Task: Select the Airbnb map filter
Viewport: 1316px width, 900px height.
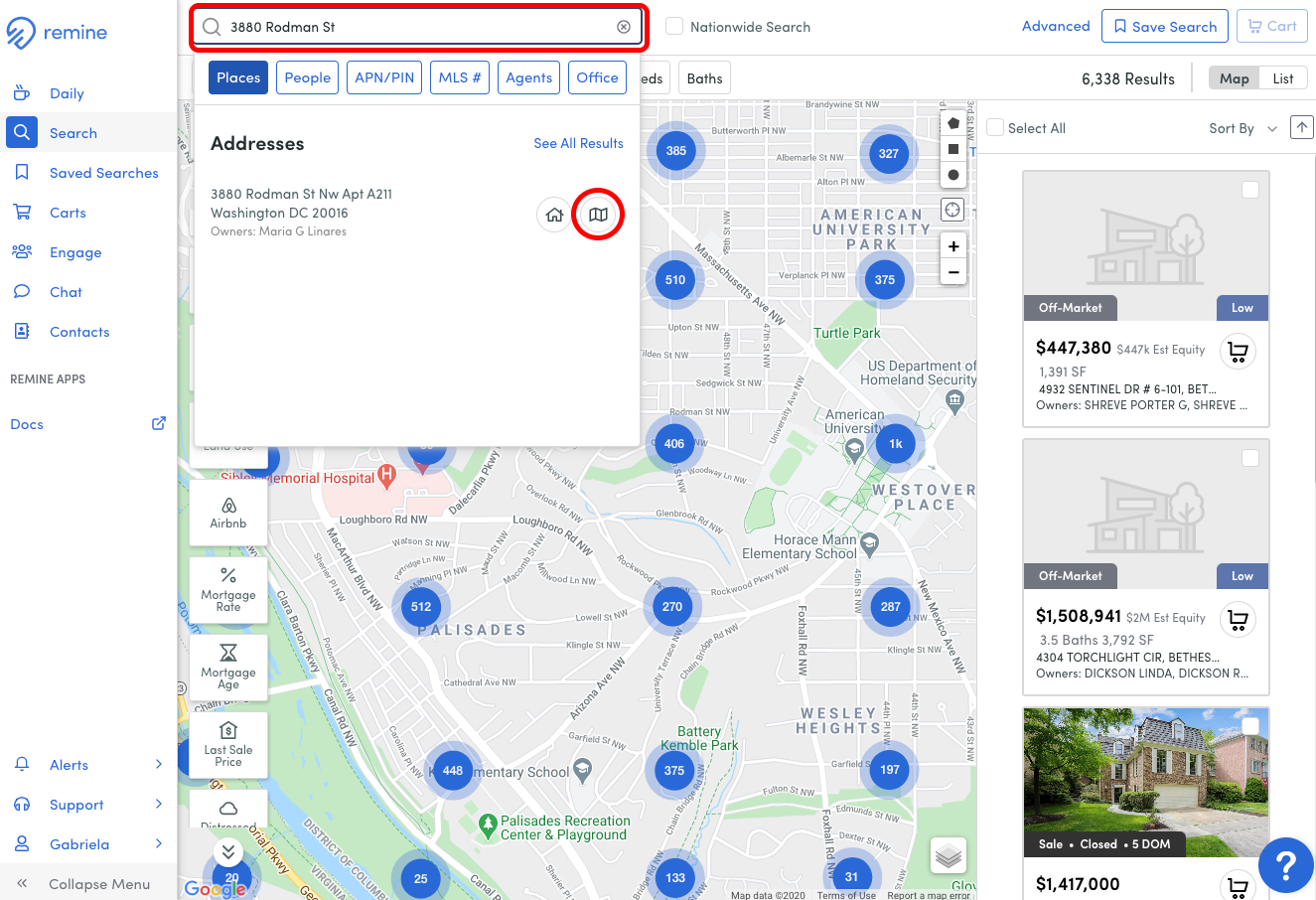Action: [x=228, y=513]
